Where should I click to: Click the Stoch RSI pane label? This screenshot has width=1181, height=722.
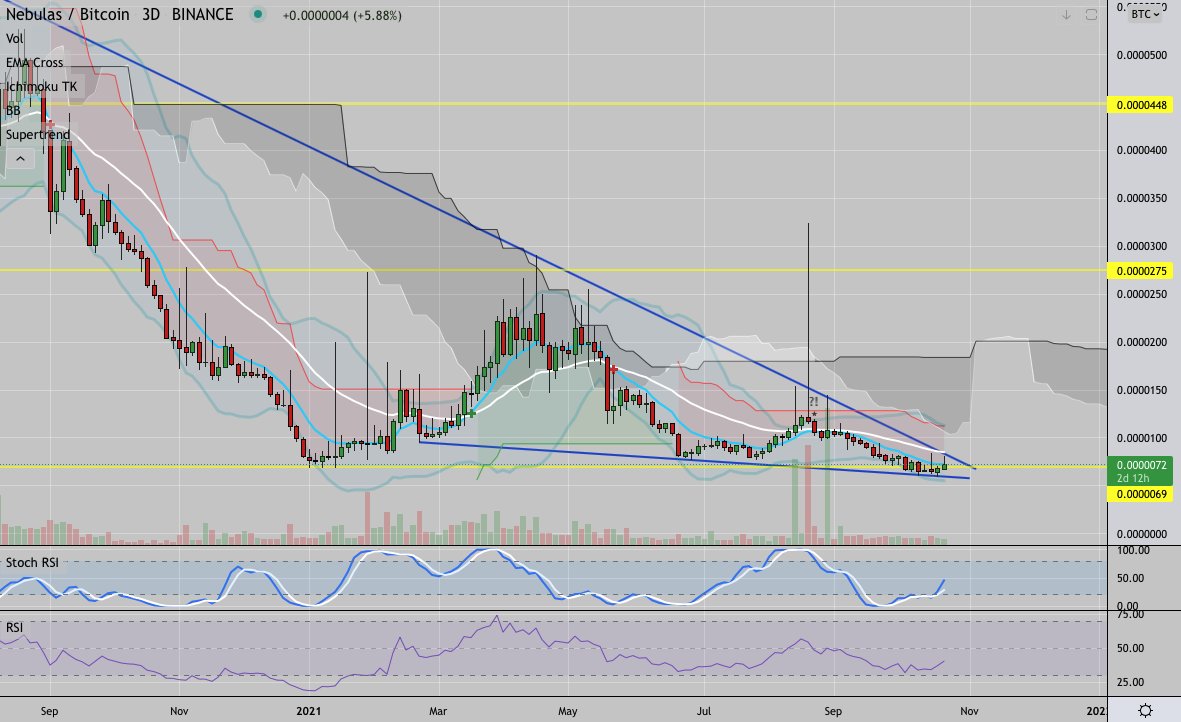coord(32,562)
